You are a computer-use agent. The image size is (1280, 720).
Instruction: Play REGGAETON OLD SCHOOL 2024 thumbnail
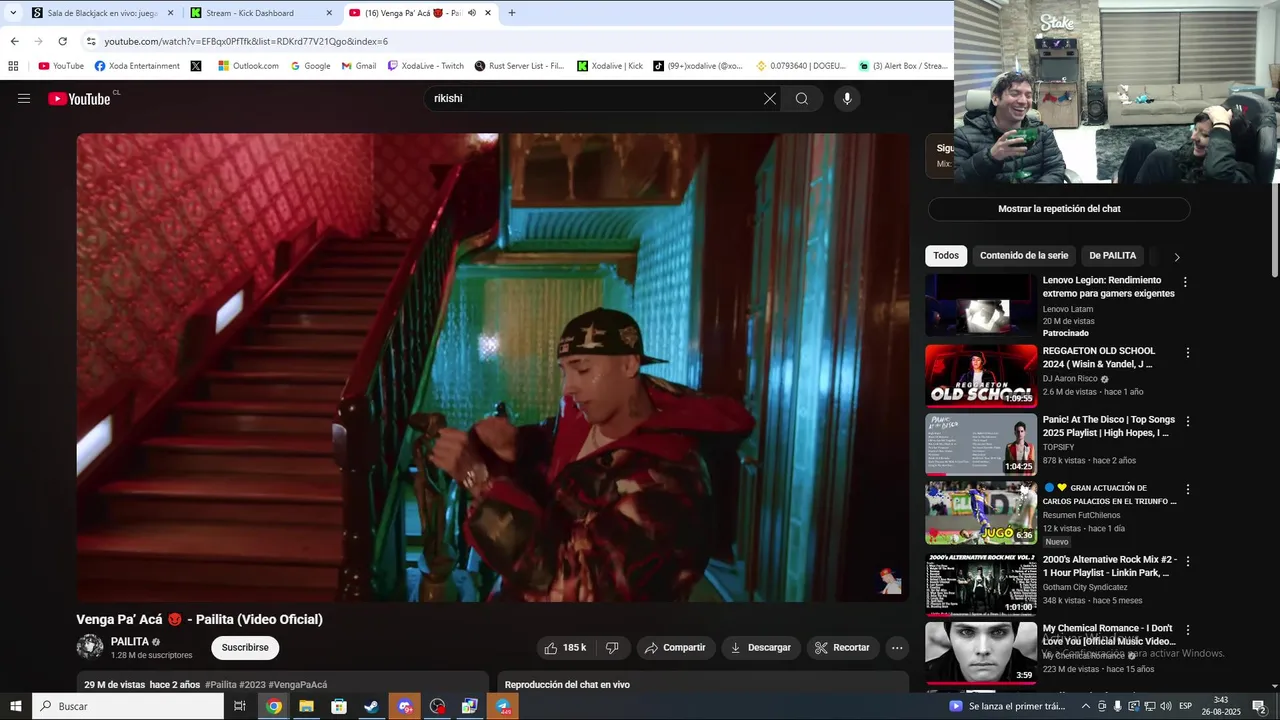click(x=981, y=375)
